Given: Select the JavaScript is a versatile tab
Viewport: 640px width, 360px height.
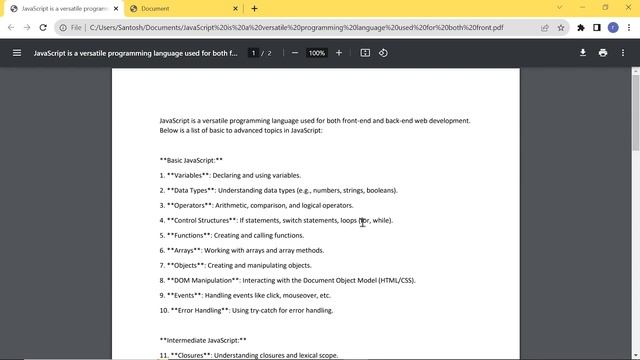Looking at the screenshot, I should tap(64, 9).
